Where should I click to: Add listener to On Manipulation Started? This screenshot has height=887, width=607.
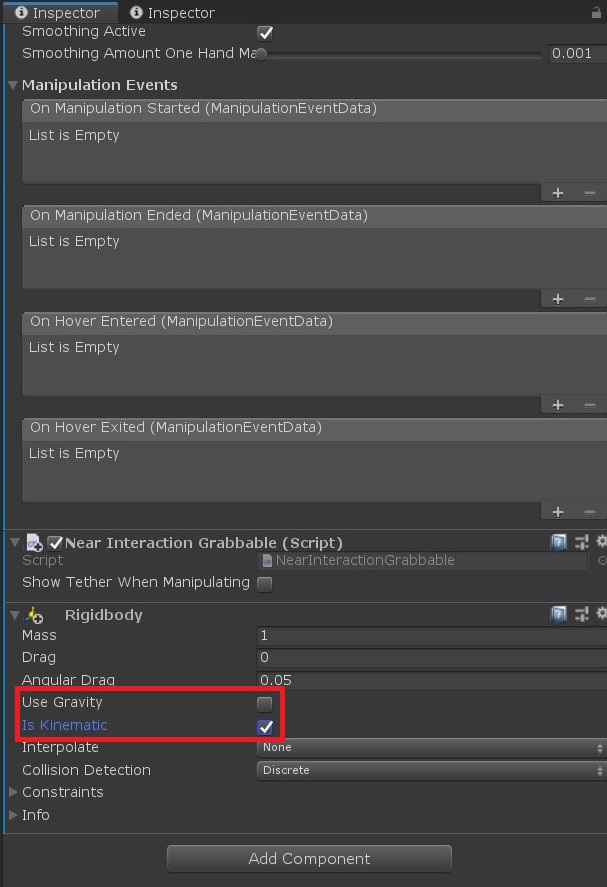(x=558, y=193)
